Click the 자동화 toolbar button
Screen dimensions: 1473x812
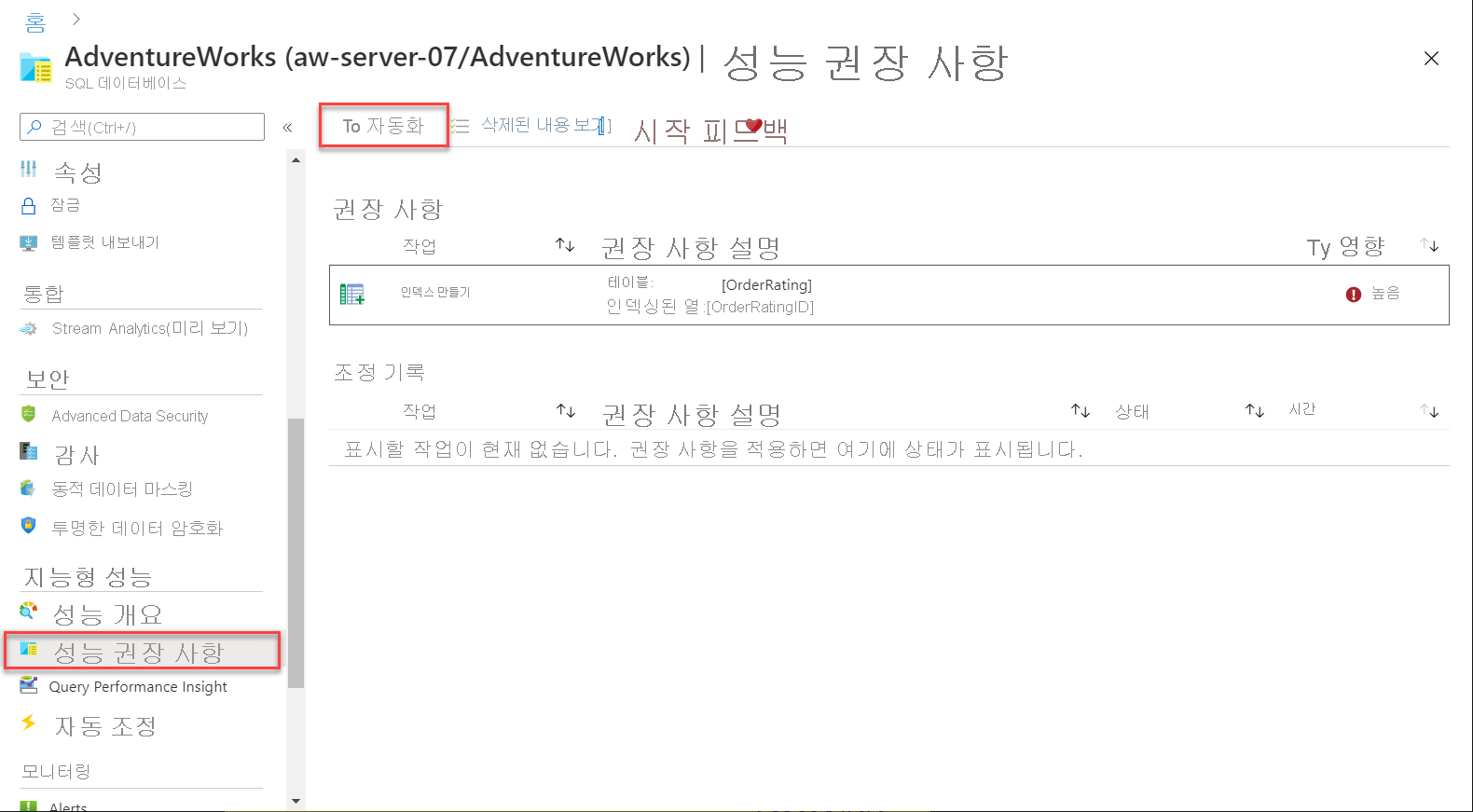point(383,126)
